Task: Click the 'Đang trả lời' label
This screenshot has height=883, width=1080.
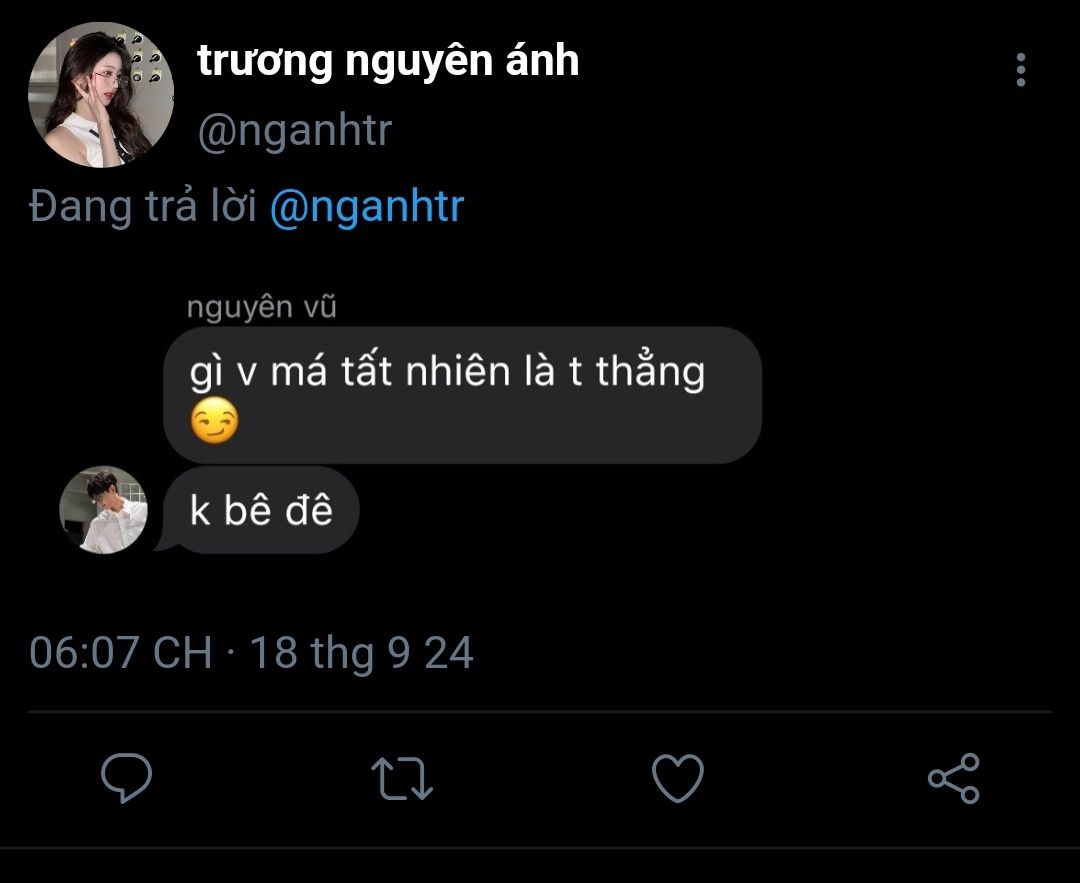Action: [x=144, y=206]
